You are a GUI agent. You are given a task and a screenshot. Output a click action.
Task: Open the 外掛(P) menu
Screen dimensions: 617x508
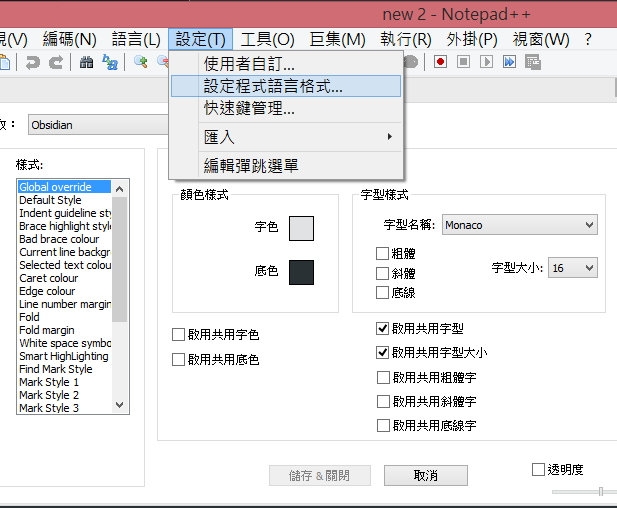point(472,39)
